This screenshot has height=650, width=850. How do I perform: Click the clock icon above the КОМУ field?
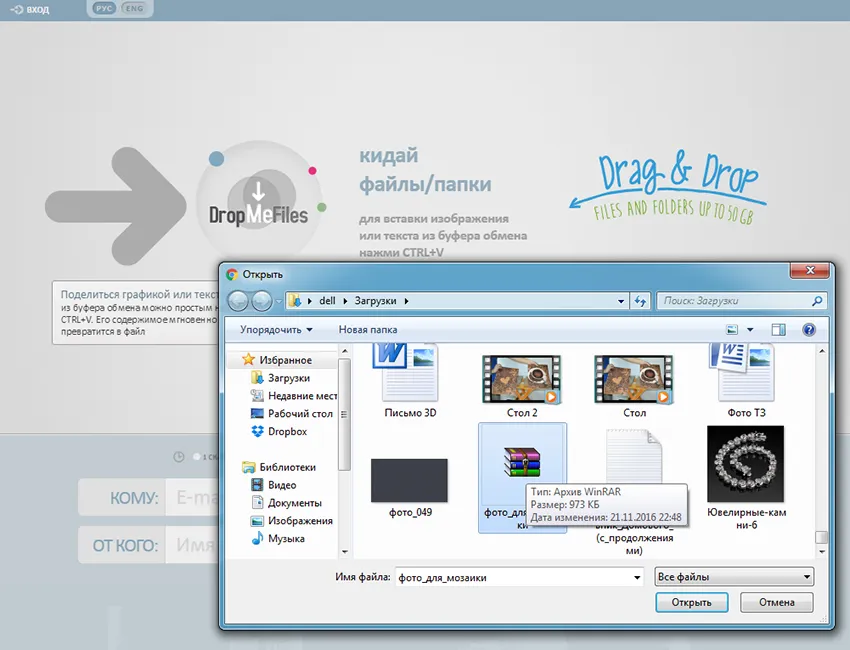[x=179, y=457]
